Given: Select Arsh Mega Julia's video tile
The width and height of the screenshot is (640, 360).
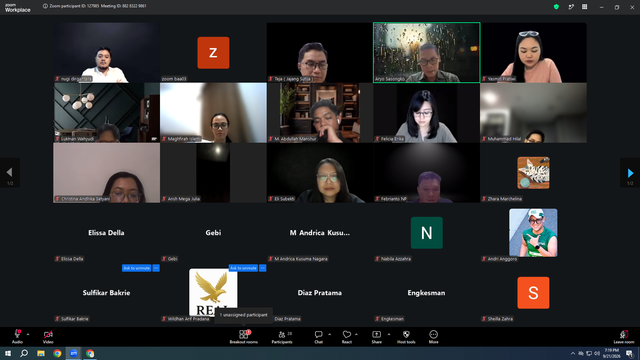Looking at the screenshot, I should click(x=213, y=173).
